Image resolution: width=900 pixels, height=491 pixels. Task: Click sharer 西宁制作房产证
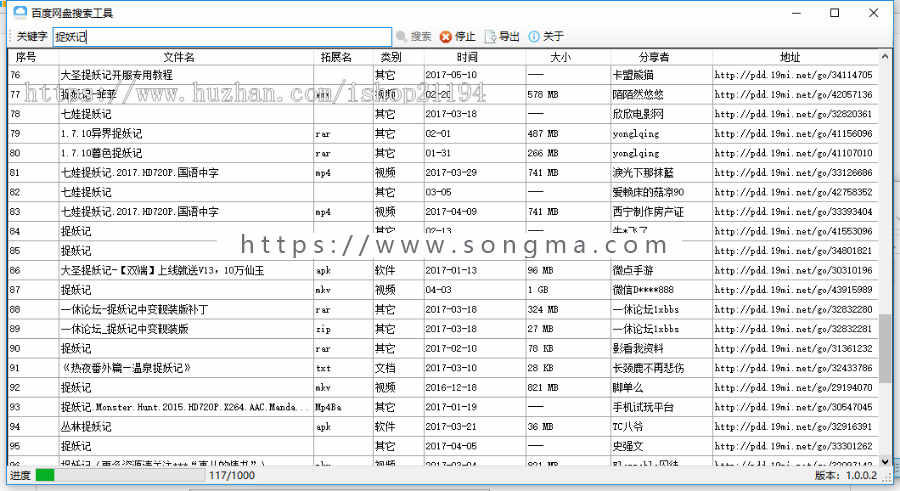(648, 211)
